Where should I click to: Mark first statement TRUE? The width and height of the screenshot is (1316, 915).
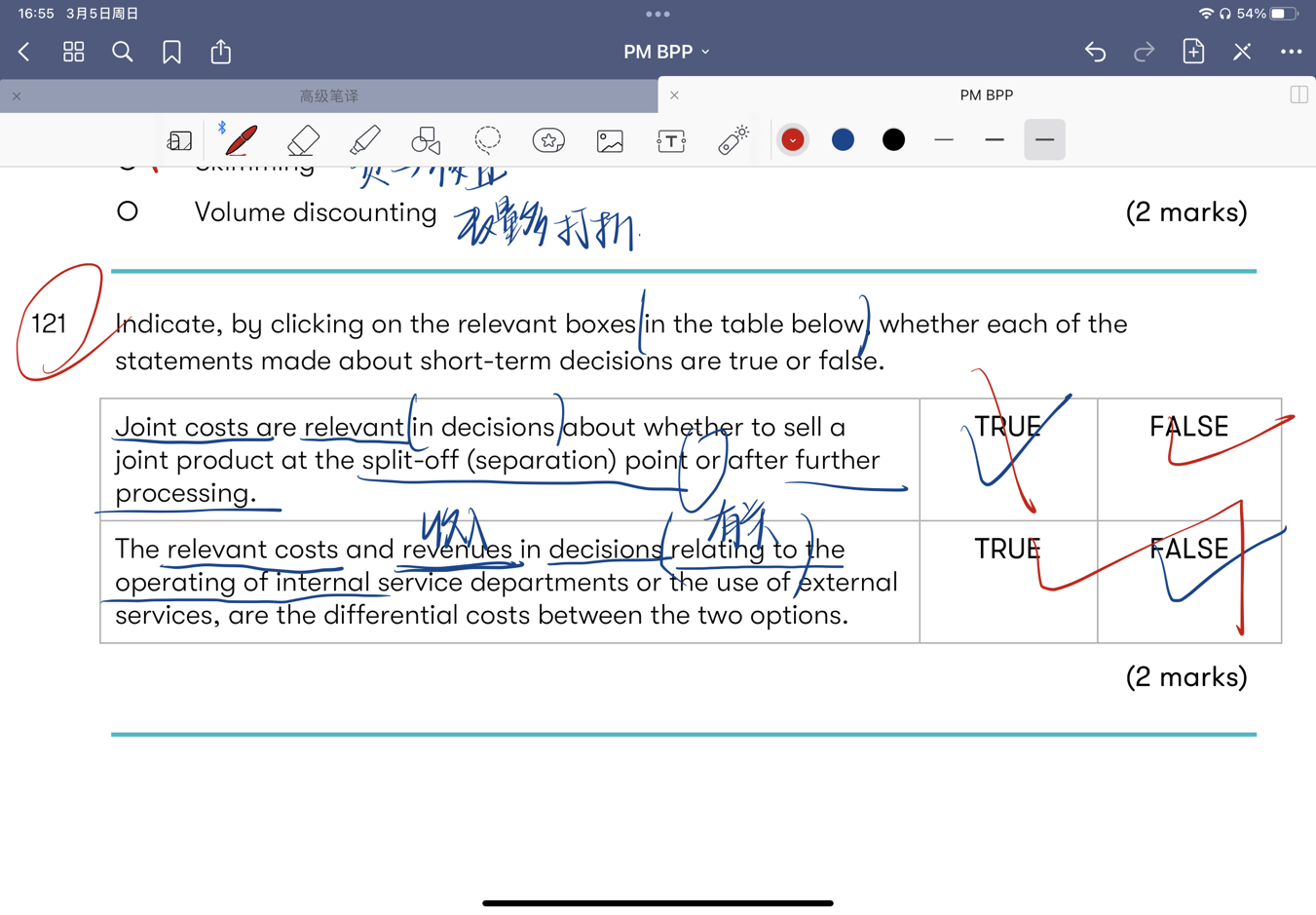[x=1007, y=427]
